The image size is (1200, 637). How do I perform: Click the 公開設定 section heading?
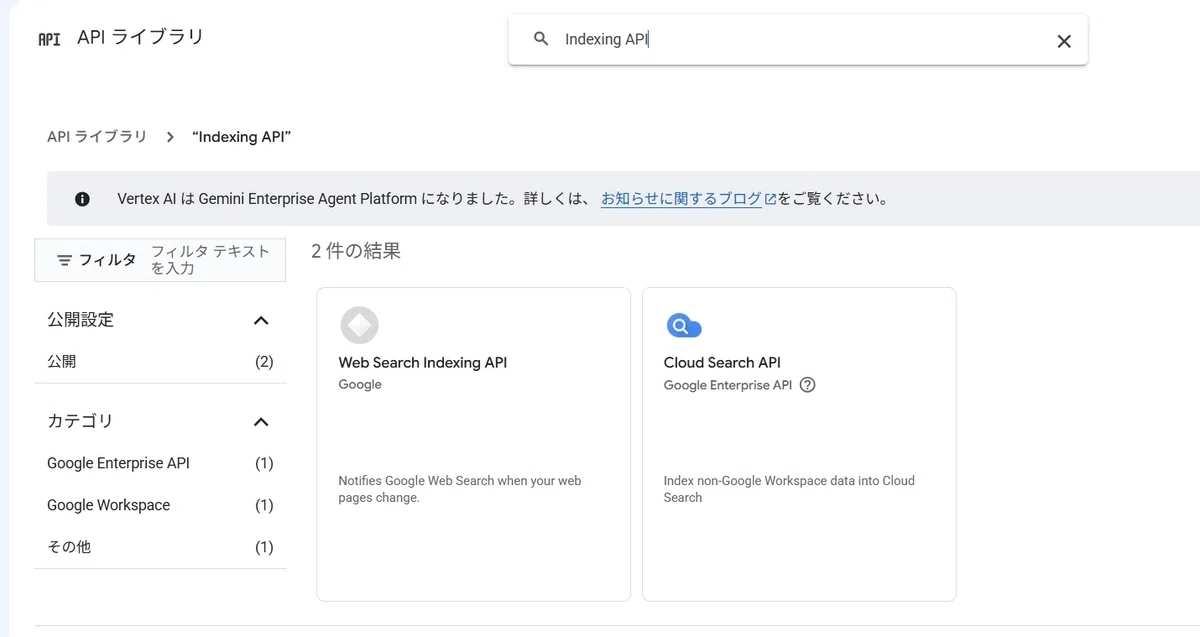81,320
